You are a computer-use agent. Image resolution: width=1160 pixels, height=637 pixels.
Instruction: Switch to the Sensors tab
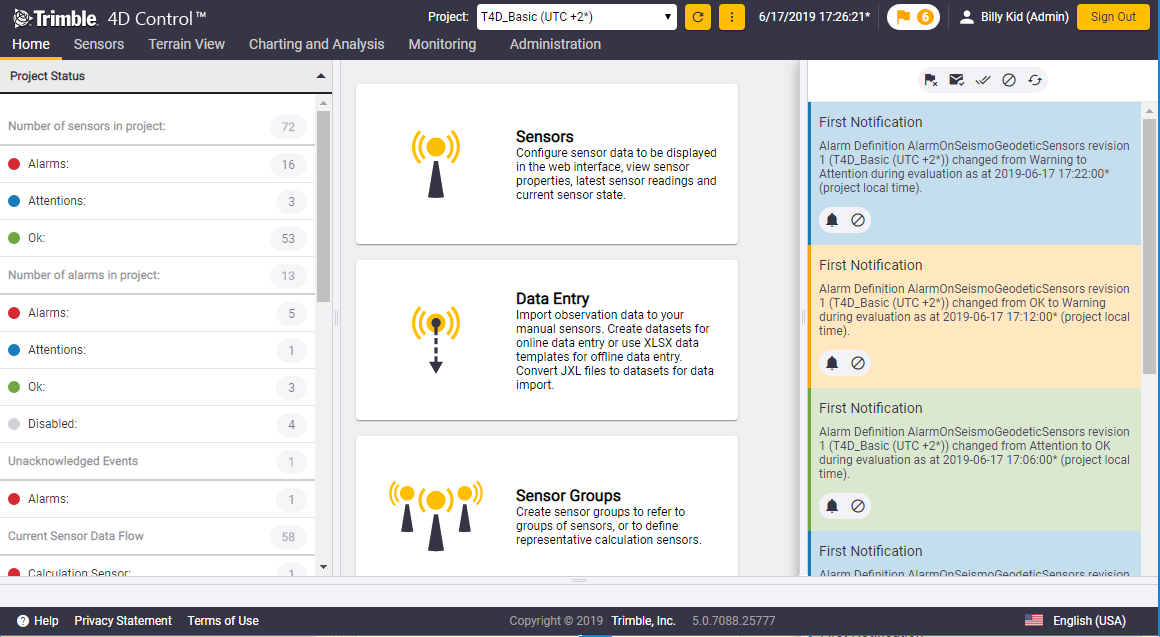tap(99, 44)
